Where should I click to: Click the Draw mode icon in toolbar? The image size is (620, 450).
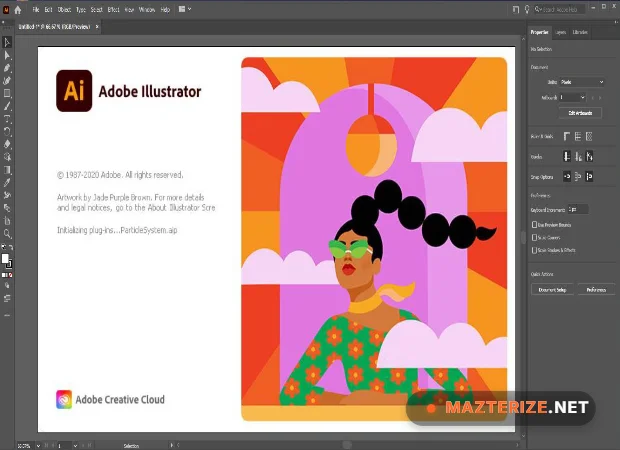click(x=7, y=285)
